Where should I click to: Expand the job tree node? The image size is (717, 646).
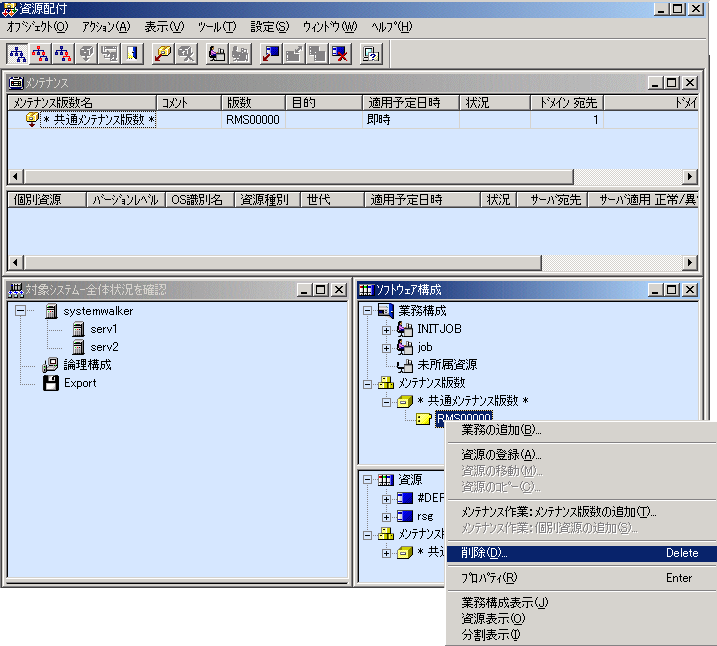[x=387, y=347]
